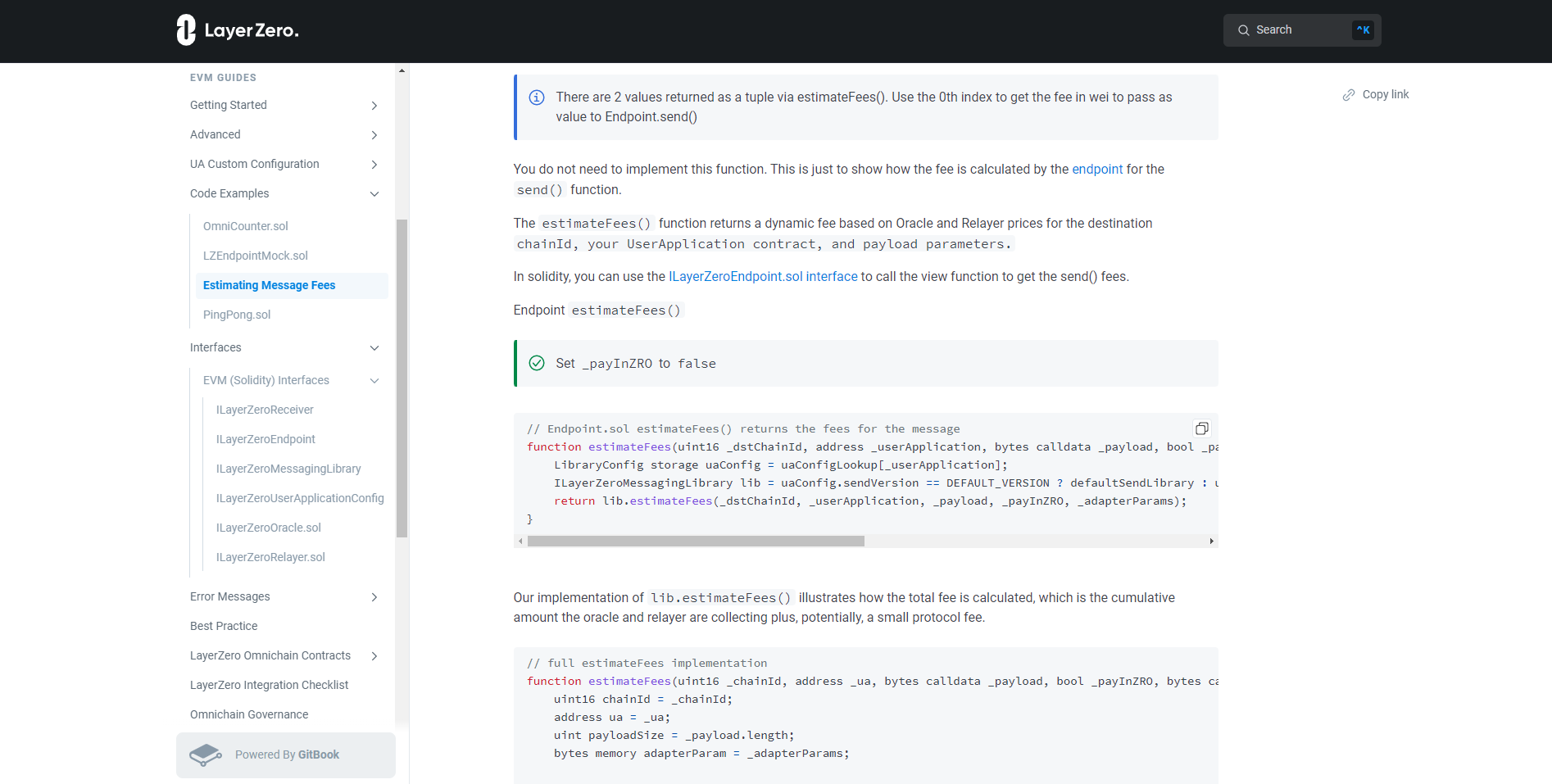Screen dimensions: 1552x784
Task: Copy the estimateFees code block
Action: [x=1201, y=428]
